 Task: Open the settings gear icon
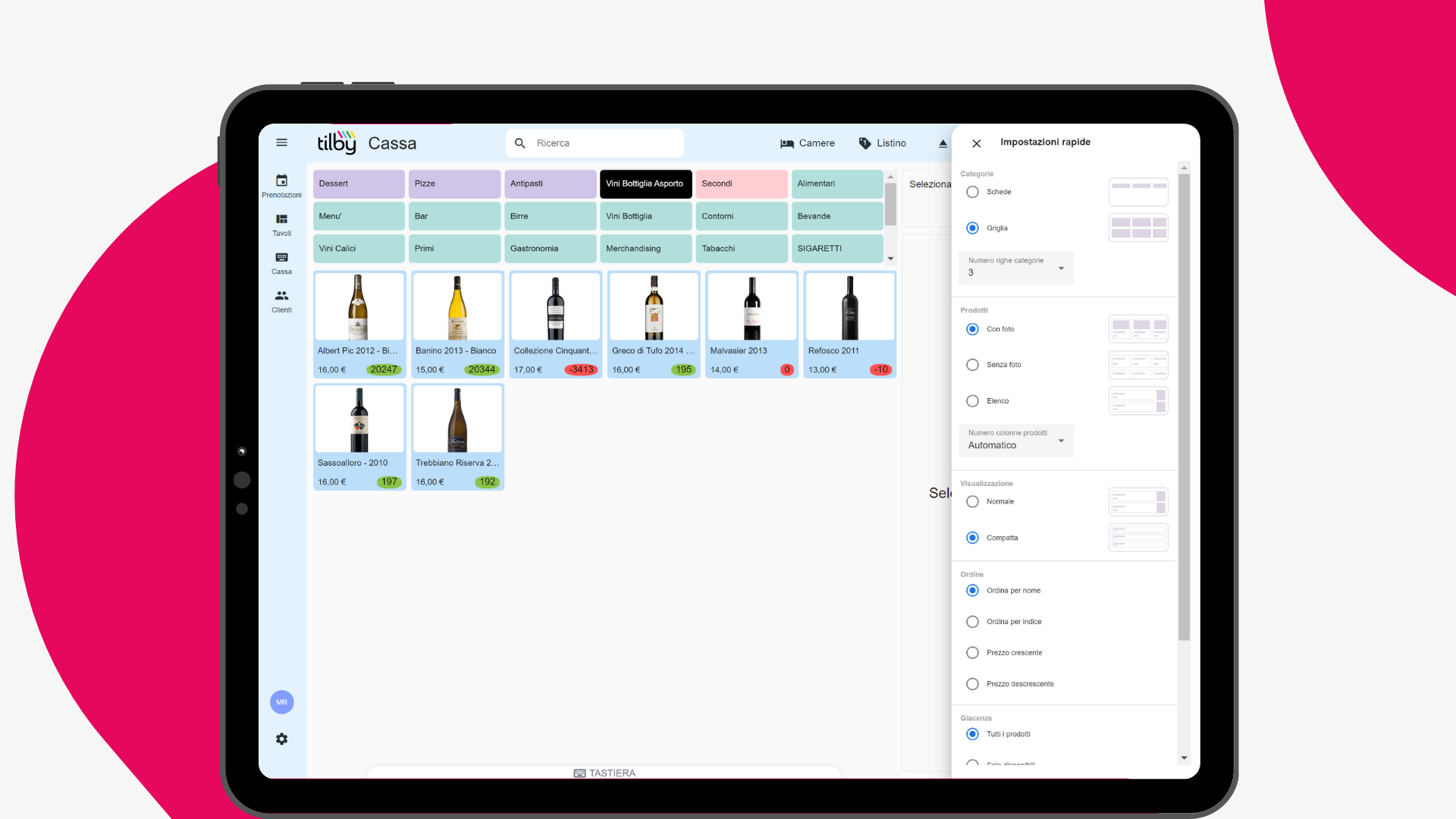[x=281, y=739]
